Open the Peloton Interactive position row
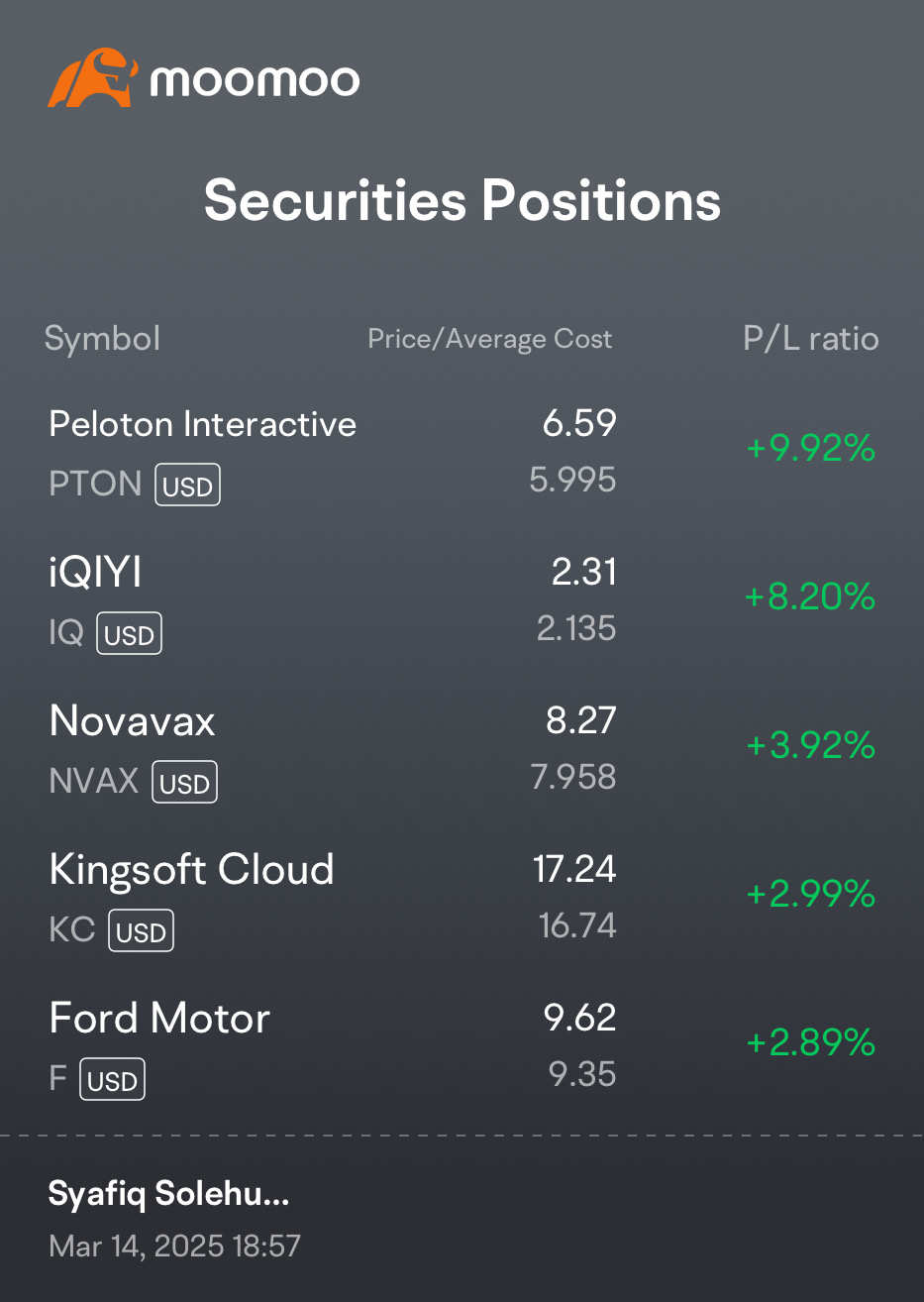The image size is (924, 1302). coord(462,452)
